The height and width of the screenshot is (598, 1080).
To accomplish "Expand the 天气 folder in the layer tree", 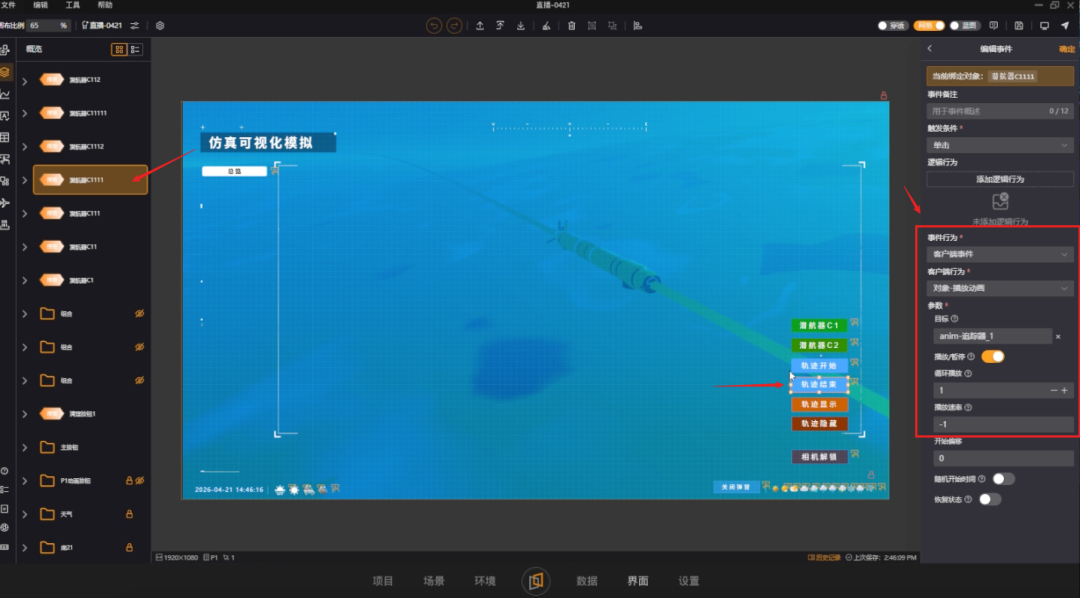I will 25,514.
